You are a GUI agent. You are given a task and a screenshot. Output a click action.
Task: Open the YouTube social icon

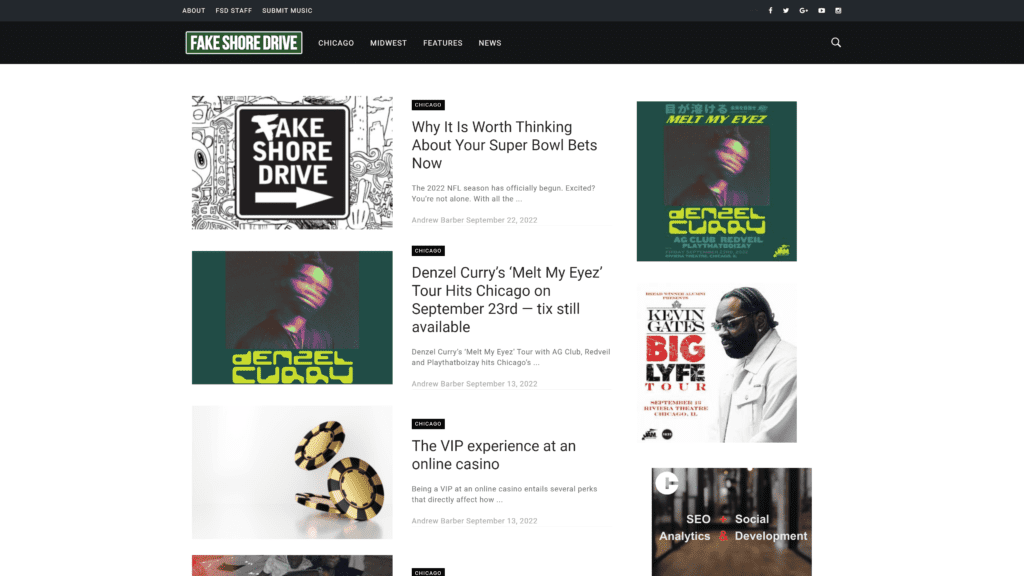tap(822, 10)
